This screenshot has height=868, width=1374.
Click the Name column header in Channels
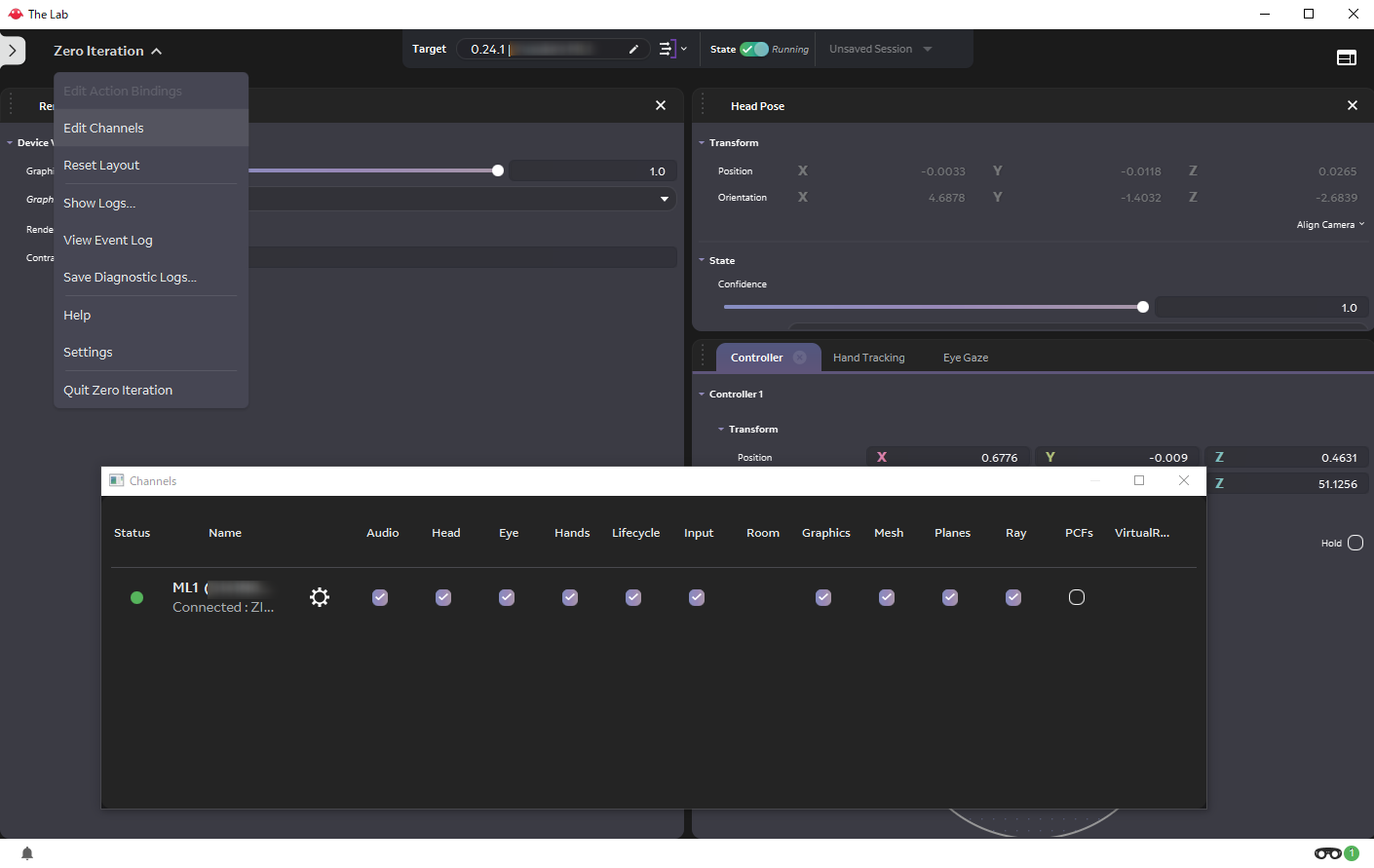(x=225, y=533)
